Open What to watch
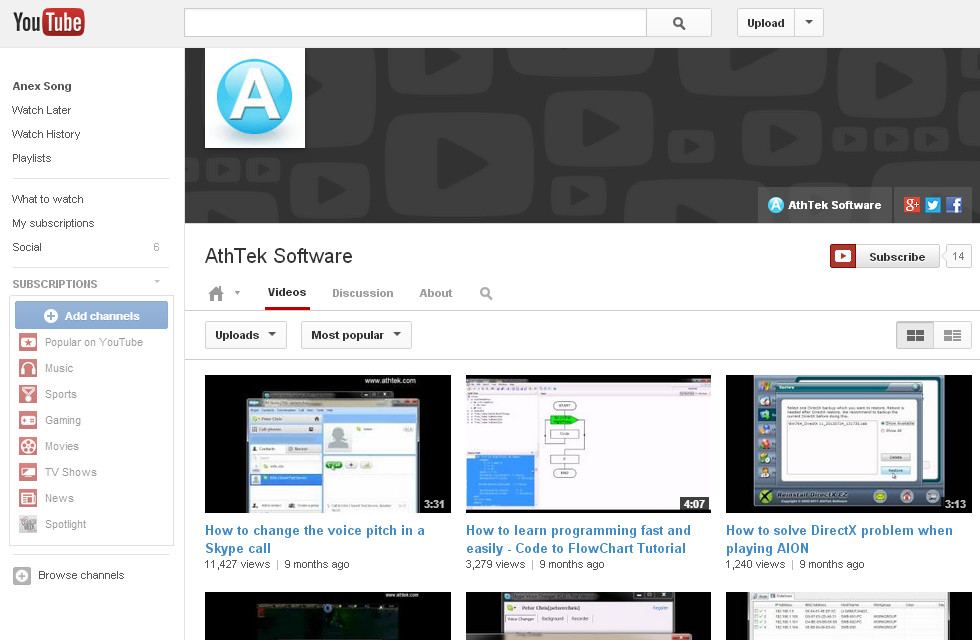The height and width of the screenshot is (640, 980). click(x=48, y=199)
